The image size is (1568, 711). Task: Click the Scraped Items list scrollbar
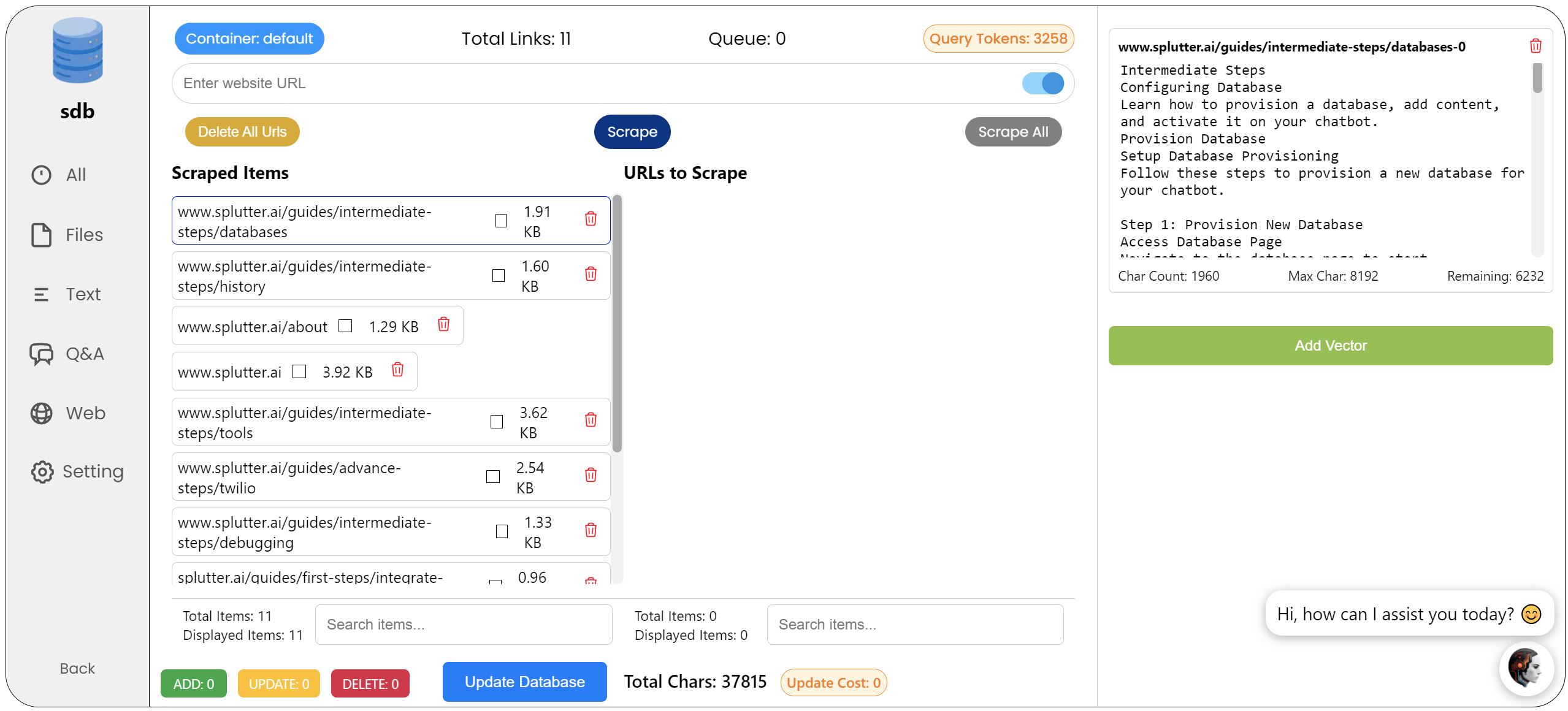coord(617,324)
